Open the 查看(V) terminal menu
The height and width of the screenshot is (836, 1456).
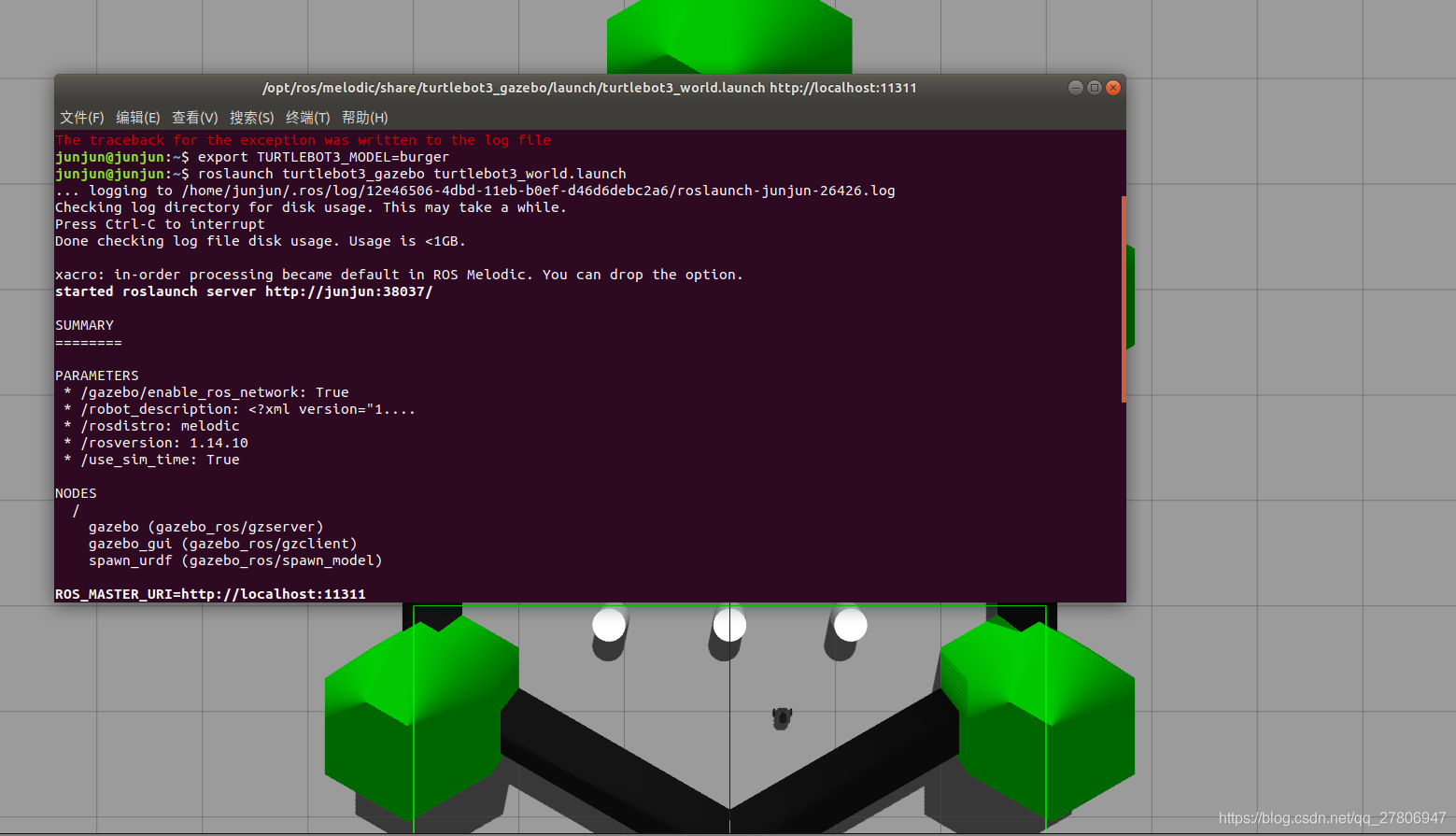pos(195,118)
